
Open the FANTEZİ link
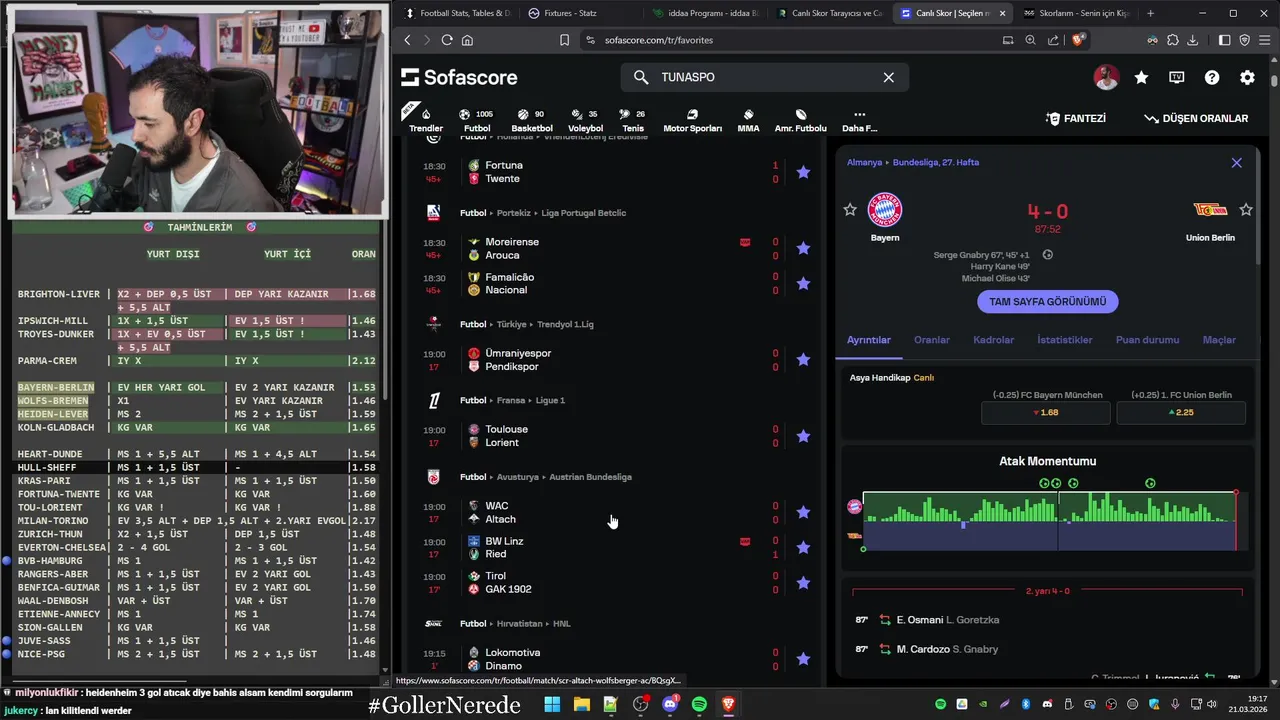(1076, 118)
